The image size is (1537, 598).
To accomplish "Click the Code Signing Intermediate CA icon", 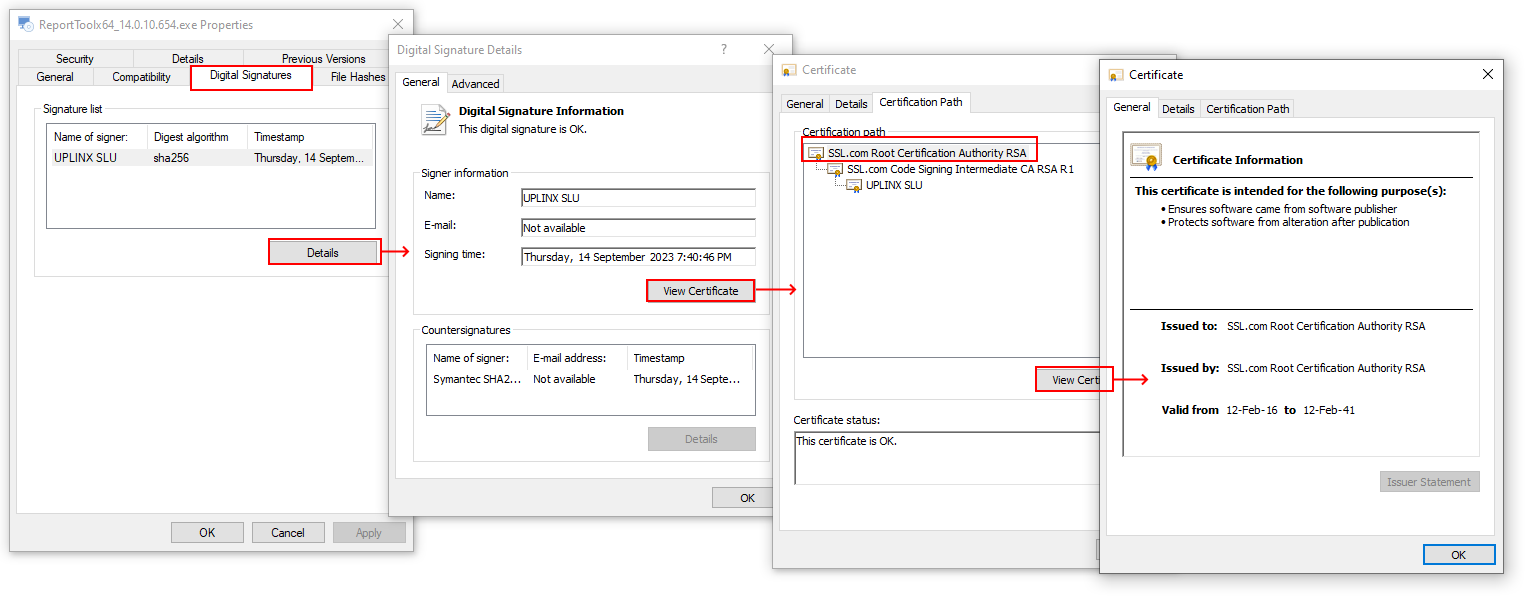I will pyautogui.click(x=835, y=170).
